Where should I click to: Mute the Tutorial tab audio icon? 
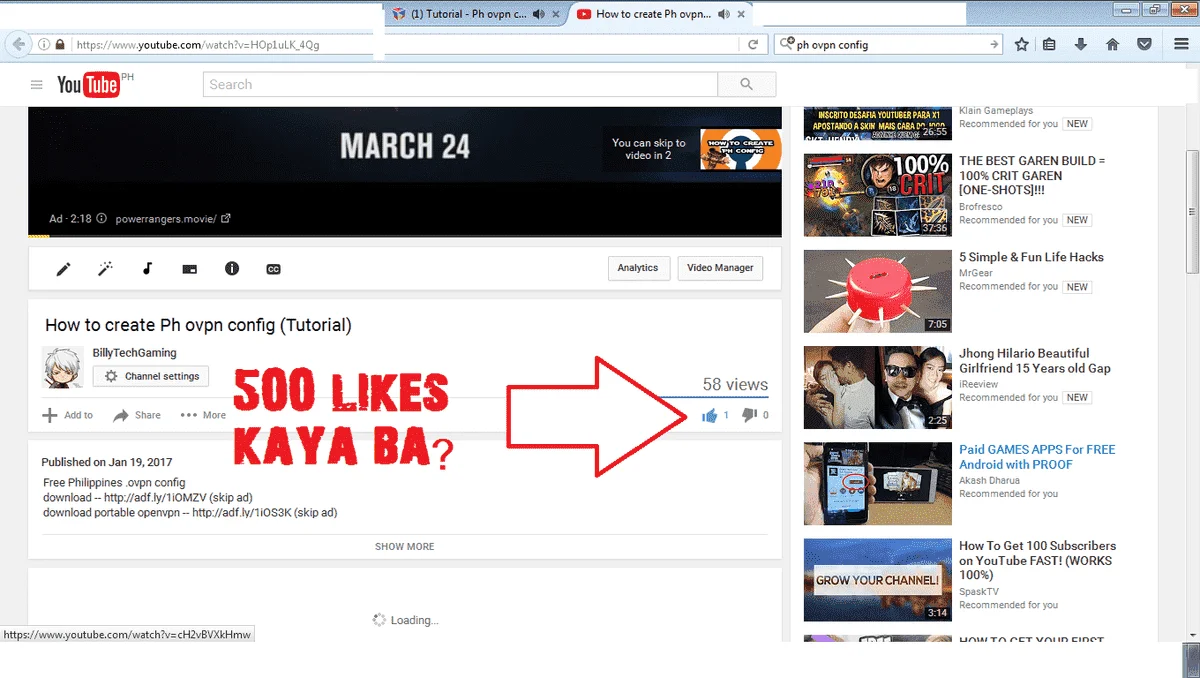tap(539, 14)
